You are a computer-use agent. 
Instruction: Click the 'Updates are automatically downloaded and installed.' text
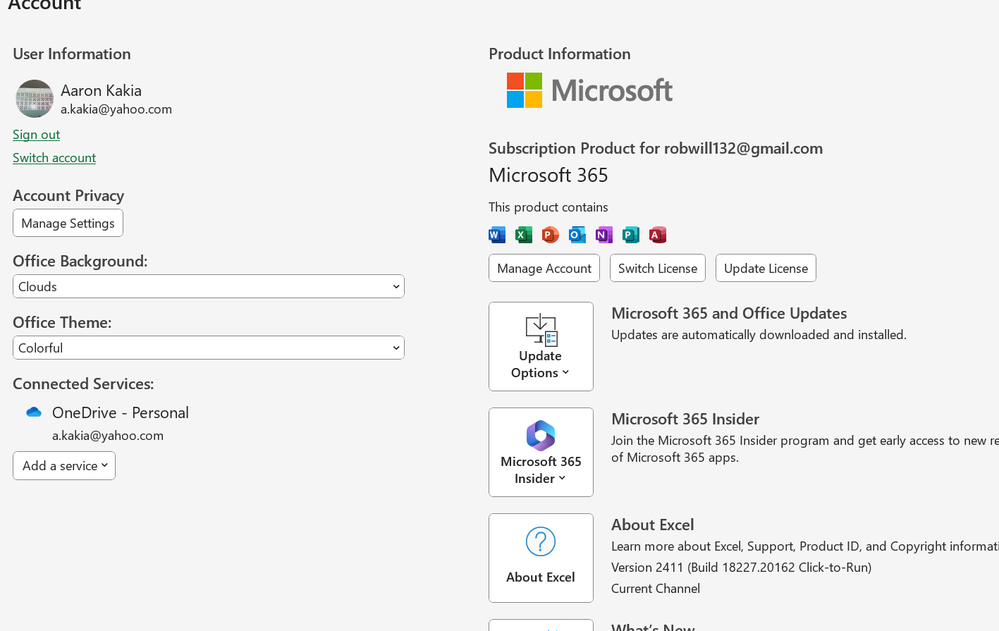[759, 335]
